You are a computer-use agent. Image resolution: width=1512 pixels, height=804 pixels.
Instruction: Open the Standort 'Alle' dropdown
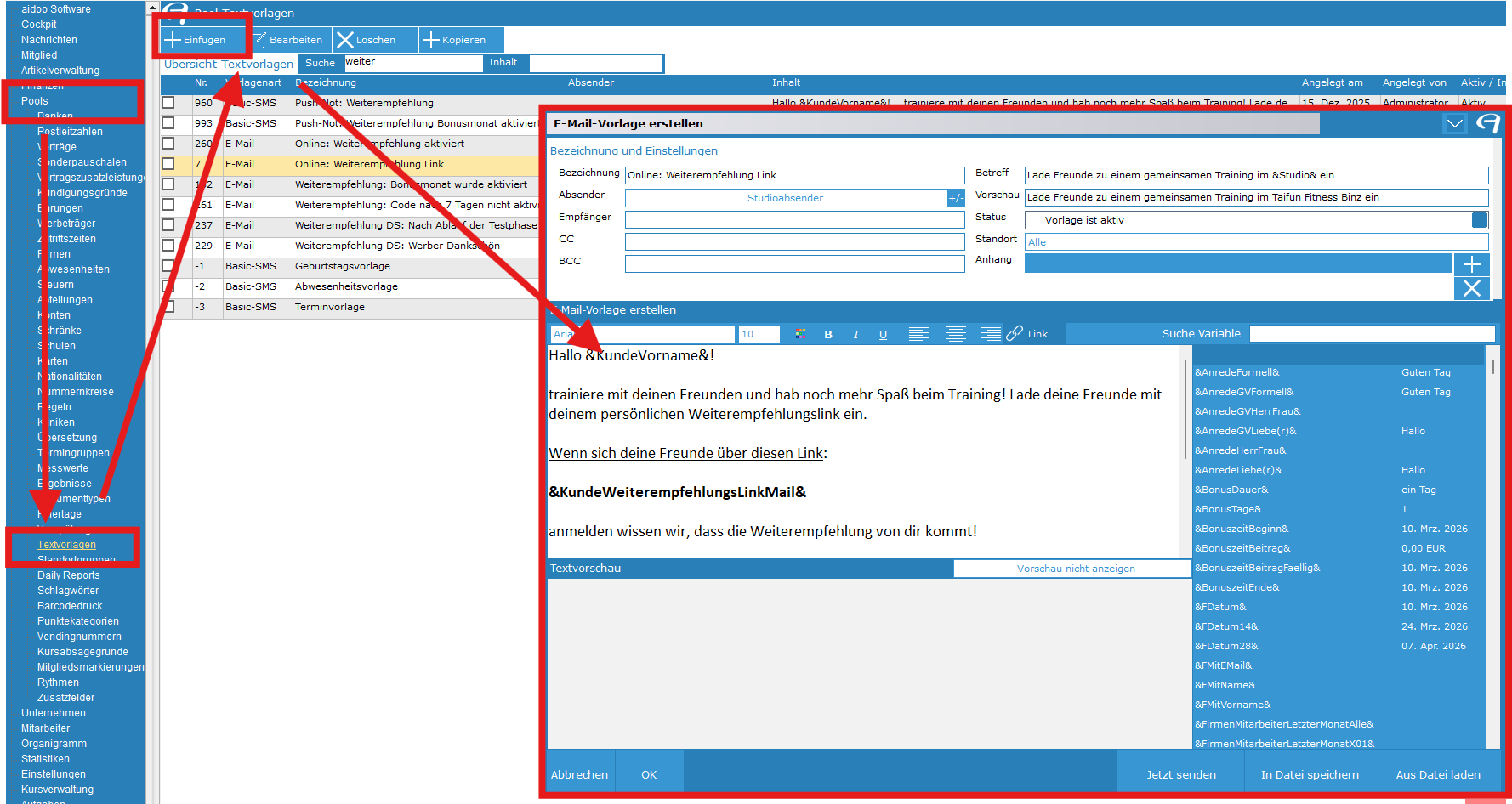[1255, 242]
